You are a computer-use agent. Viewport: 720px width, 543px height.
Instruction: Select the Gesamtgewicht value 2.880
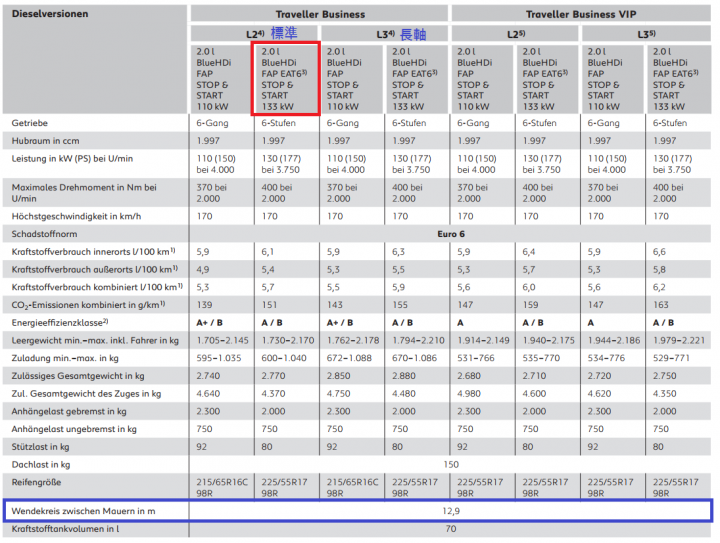[404, 376]
